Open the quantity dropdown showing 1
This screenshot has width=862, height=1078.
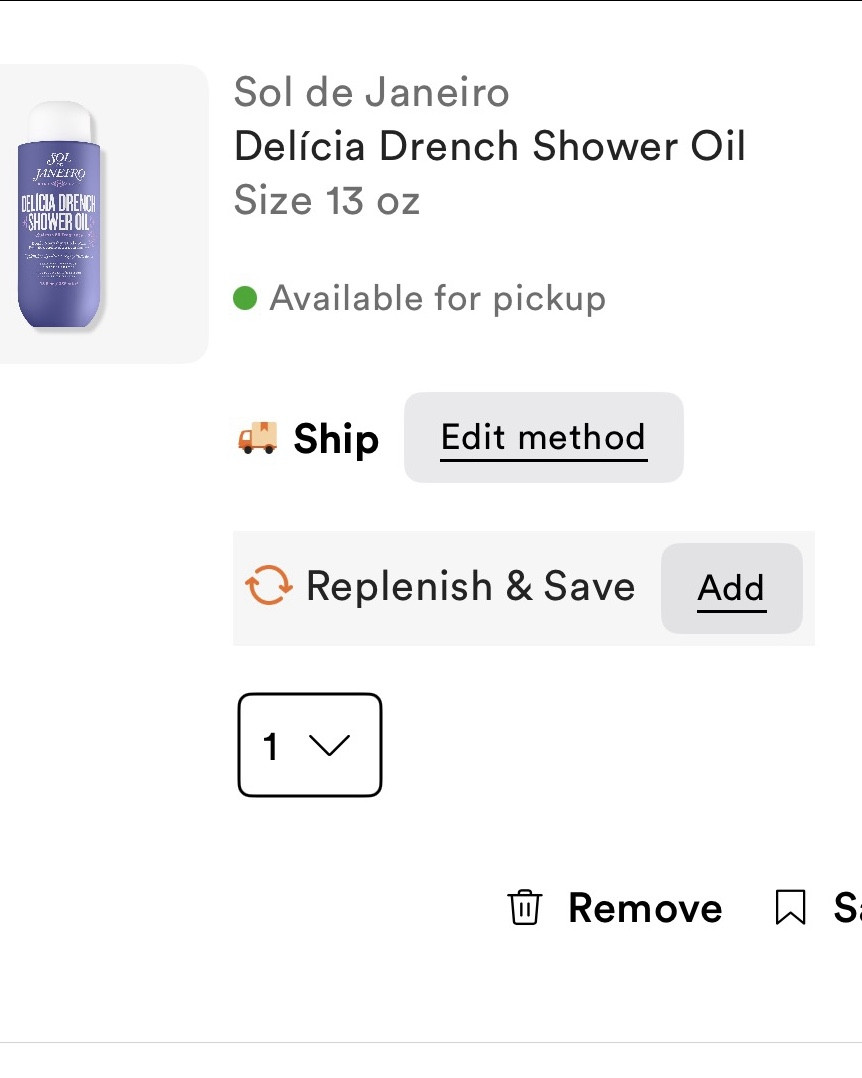310,745
